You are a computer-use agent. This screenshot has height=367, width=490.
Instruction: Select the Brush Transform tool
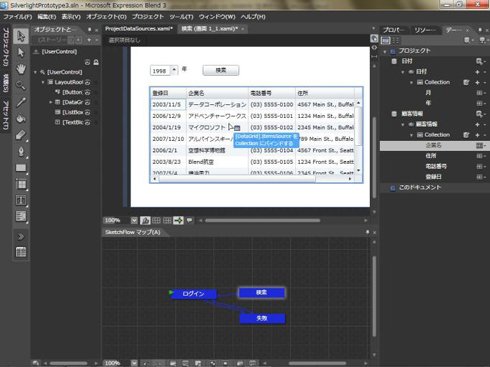pyautogui.click(x=21, y=135)
